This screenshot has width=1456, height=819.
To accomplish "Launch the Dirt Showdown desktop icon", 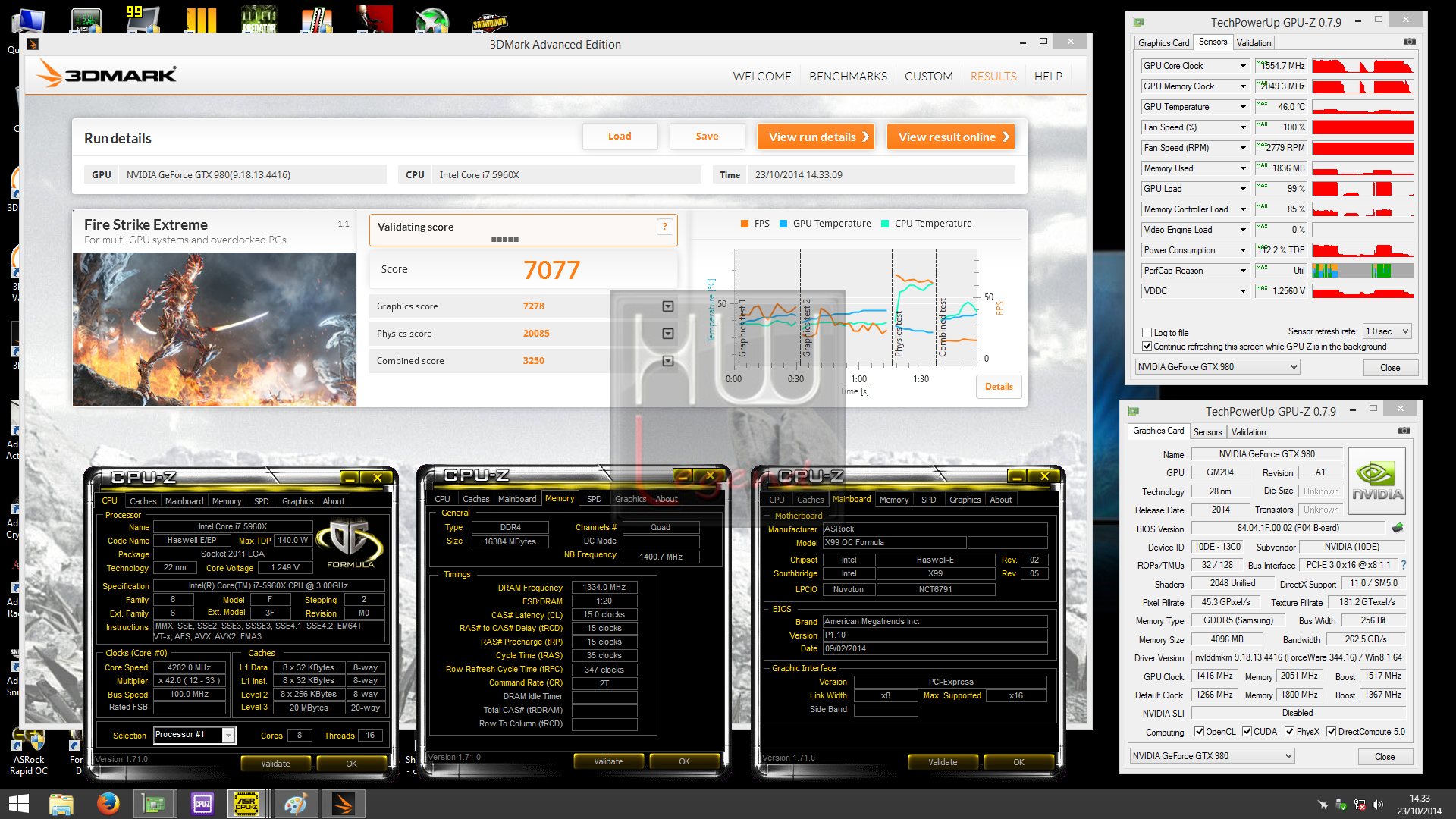I will [489, 21].
